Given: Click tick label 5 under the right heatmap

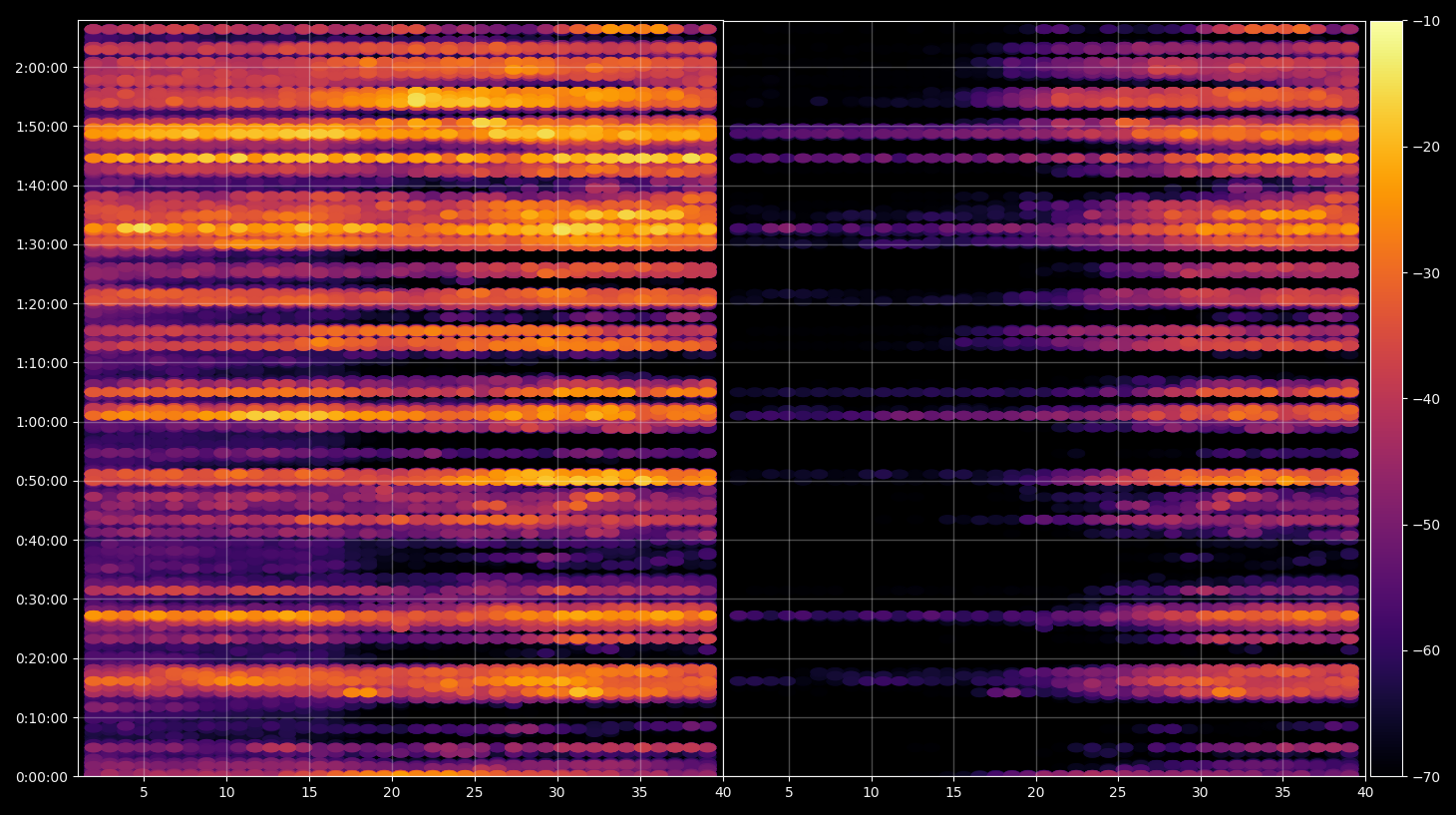Looking at the screenshot, I should coord(789,793).
